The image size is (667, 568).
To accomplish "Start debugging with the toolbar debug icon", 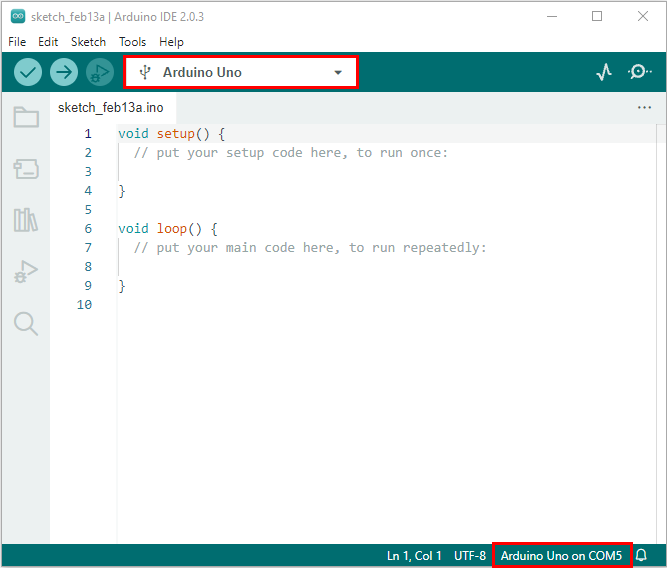I will pyautogui.click(x=100, y=72).
